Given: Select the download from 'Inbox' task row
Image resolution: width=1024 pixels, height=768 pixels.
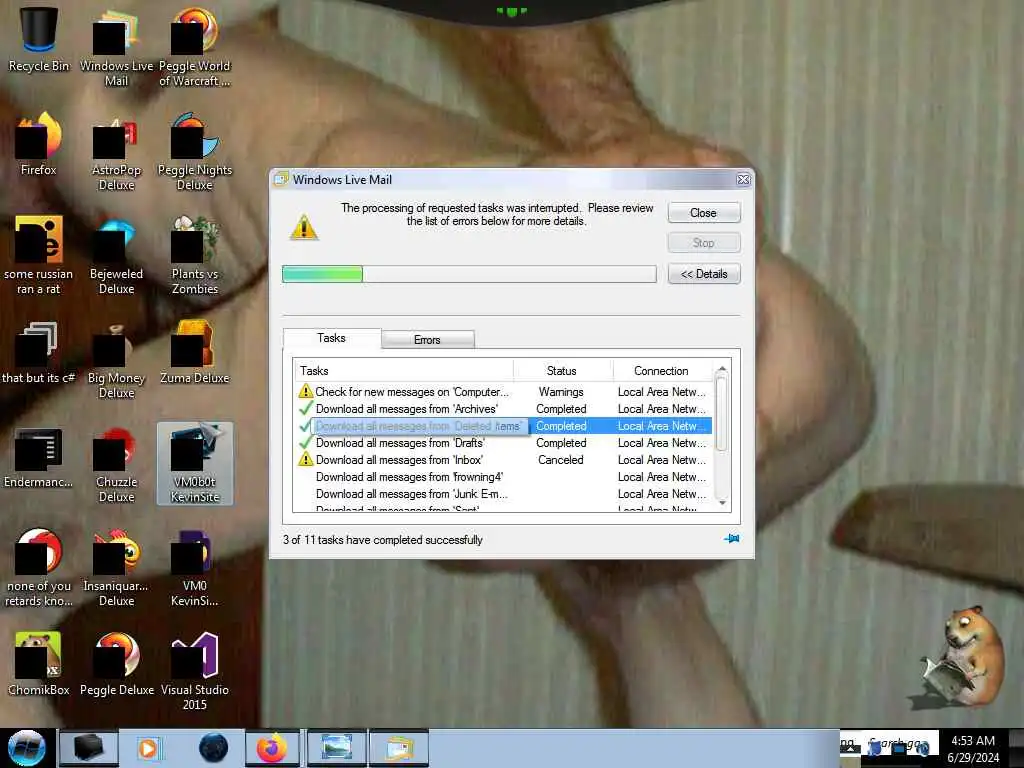Looking at the screenshot, I should click(503, 460).
